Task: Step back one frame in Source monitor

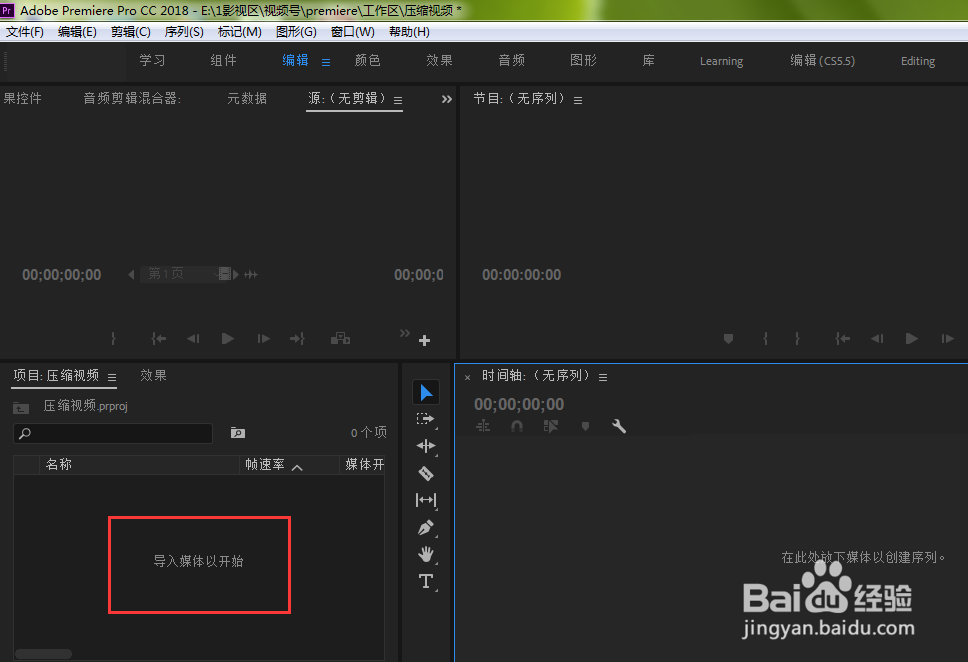Action: click(x=193, y=338)
